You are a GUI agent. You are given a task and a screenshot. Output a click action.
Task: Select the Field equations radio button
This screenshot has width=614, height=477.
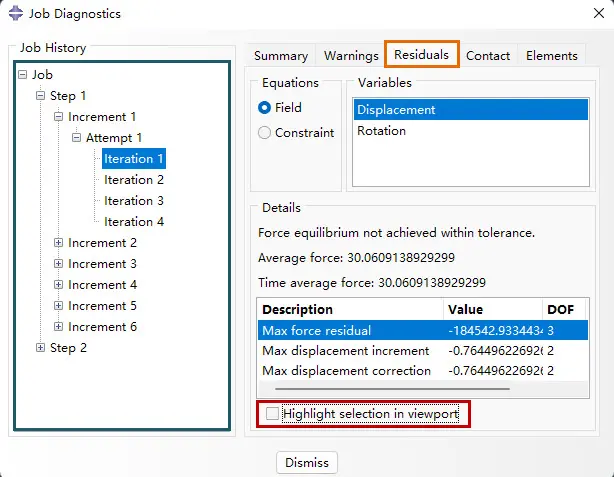pos(264,107)
